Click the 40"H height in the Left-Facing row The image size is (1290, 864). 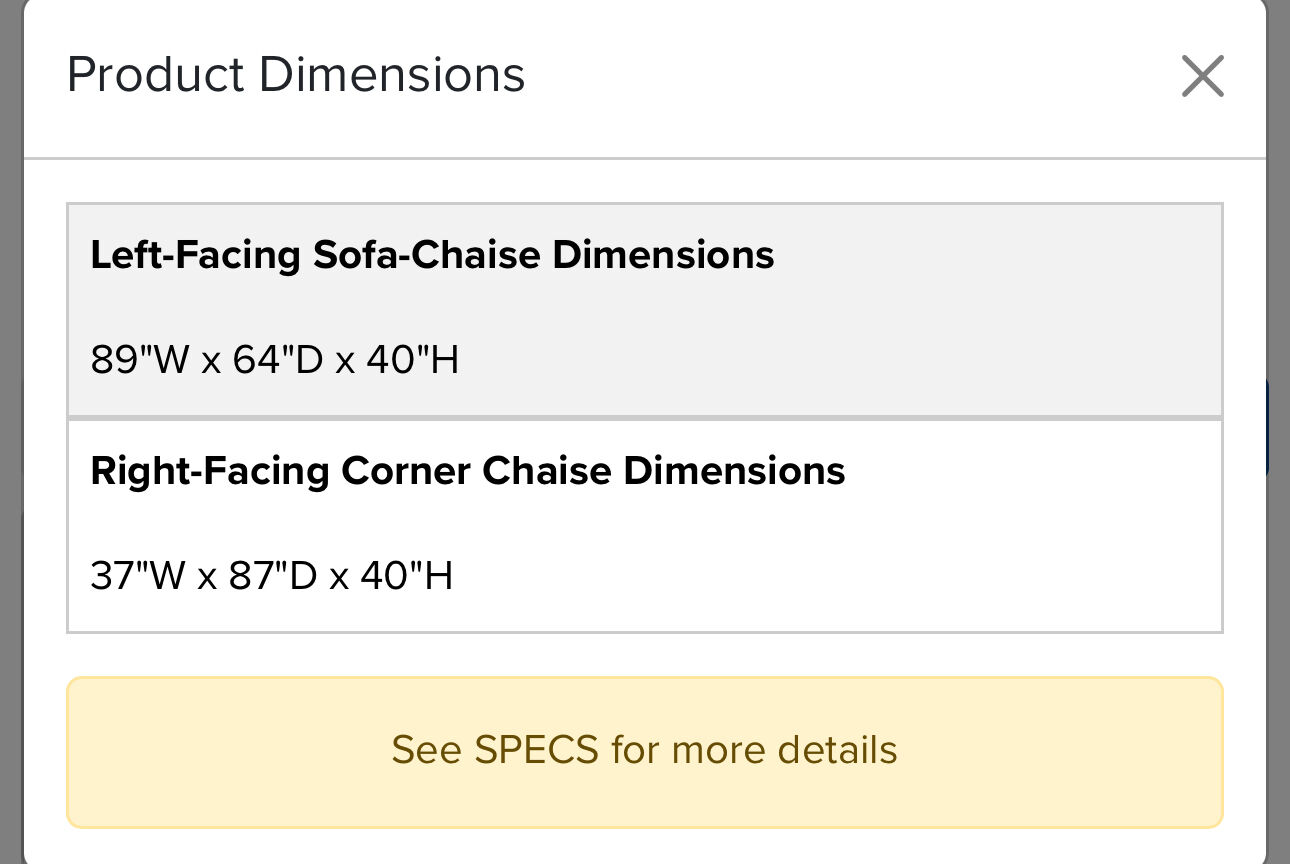(412, 360)
